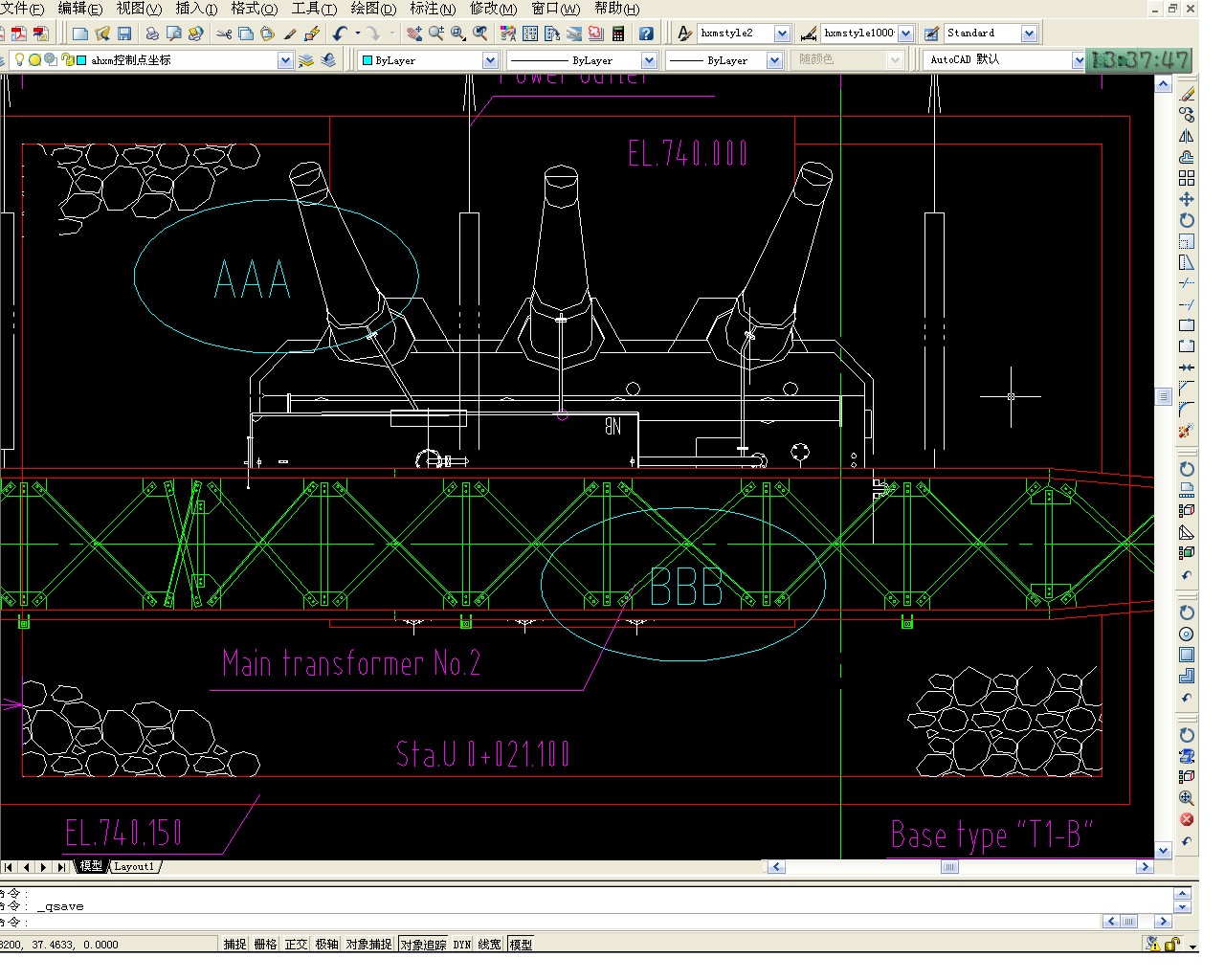Image resolution: width=1225 pixels, height=980 pixels.
Task: Toggle 捕捉 snap mode in status bar
Action: point(235,945)
